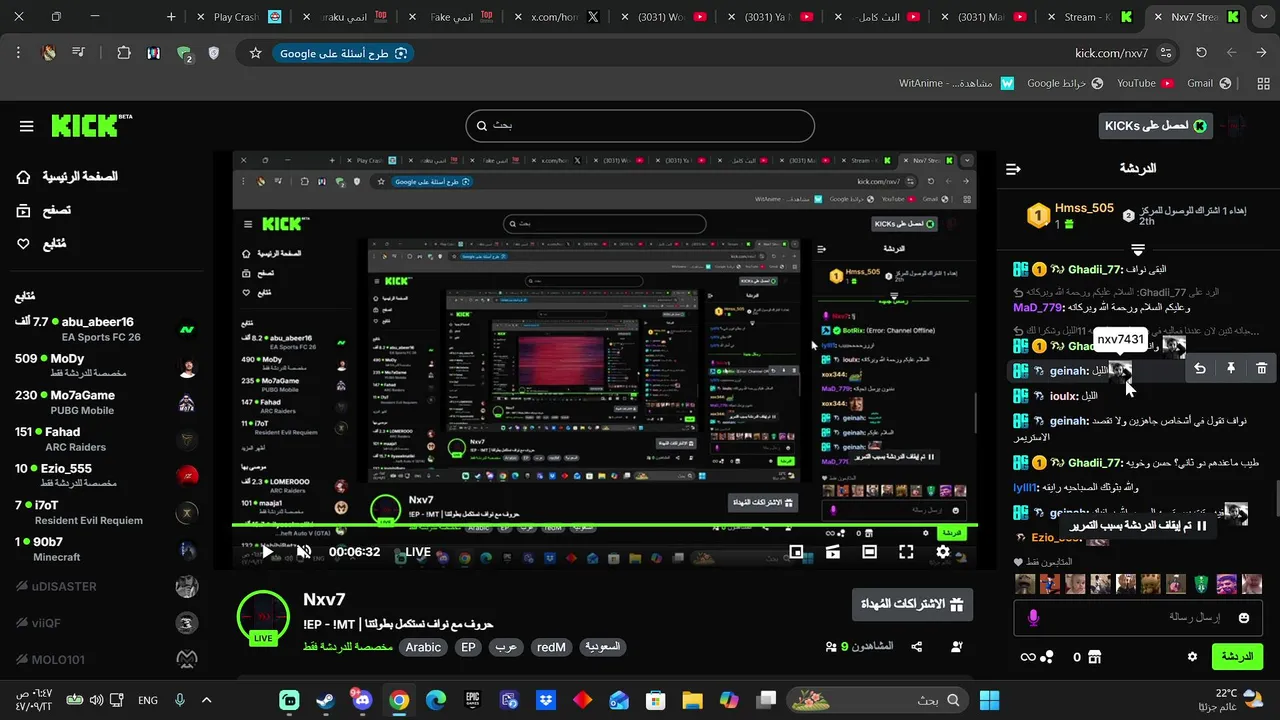Open Steam from the taskbar
1280x720 pixels.
326,700
